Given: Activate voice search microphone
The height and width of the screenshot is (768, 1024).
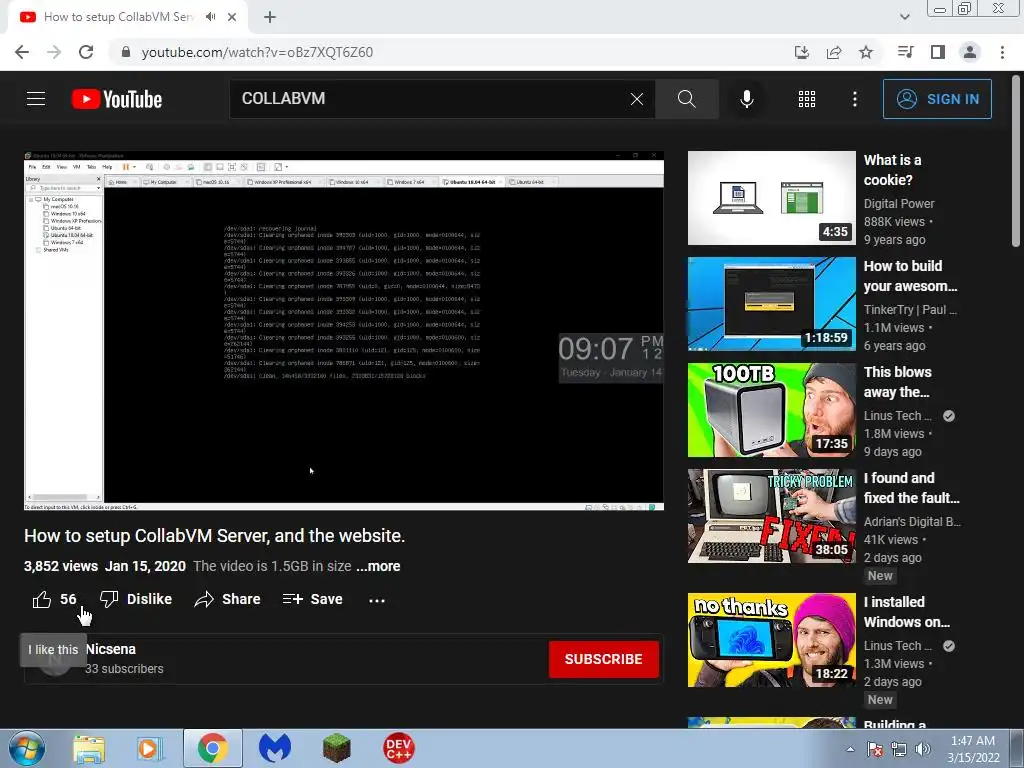Looking at the screenshot, I should [x=746, y=99].
